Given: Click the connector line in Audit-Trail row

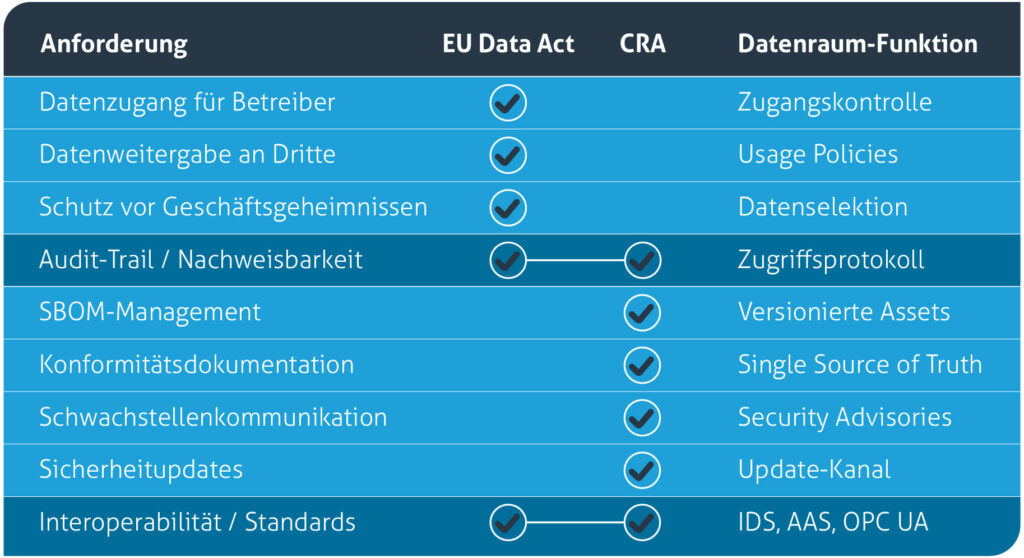Looking at the screenshot, I should 575,260.
